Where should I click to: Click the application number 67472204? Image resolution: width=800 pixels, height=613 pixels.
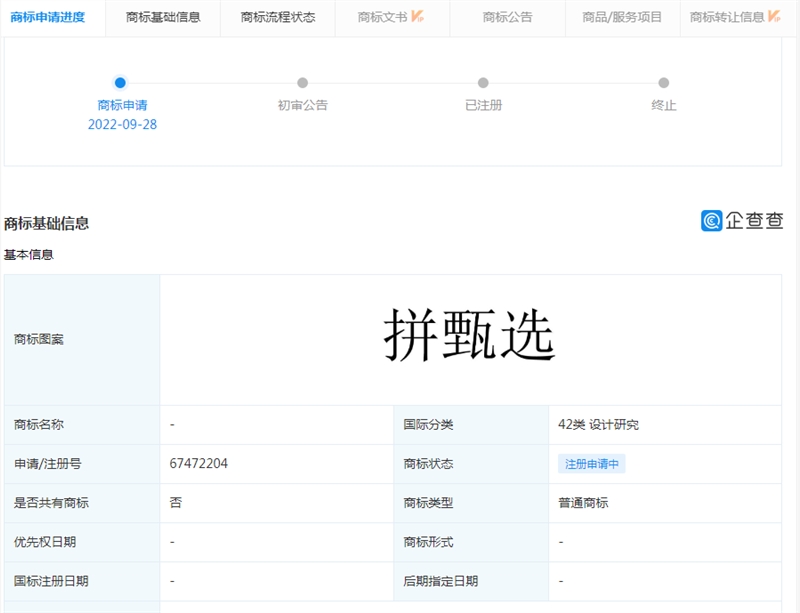(199, 464)
